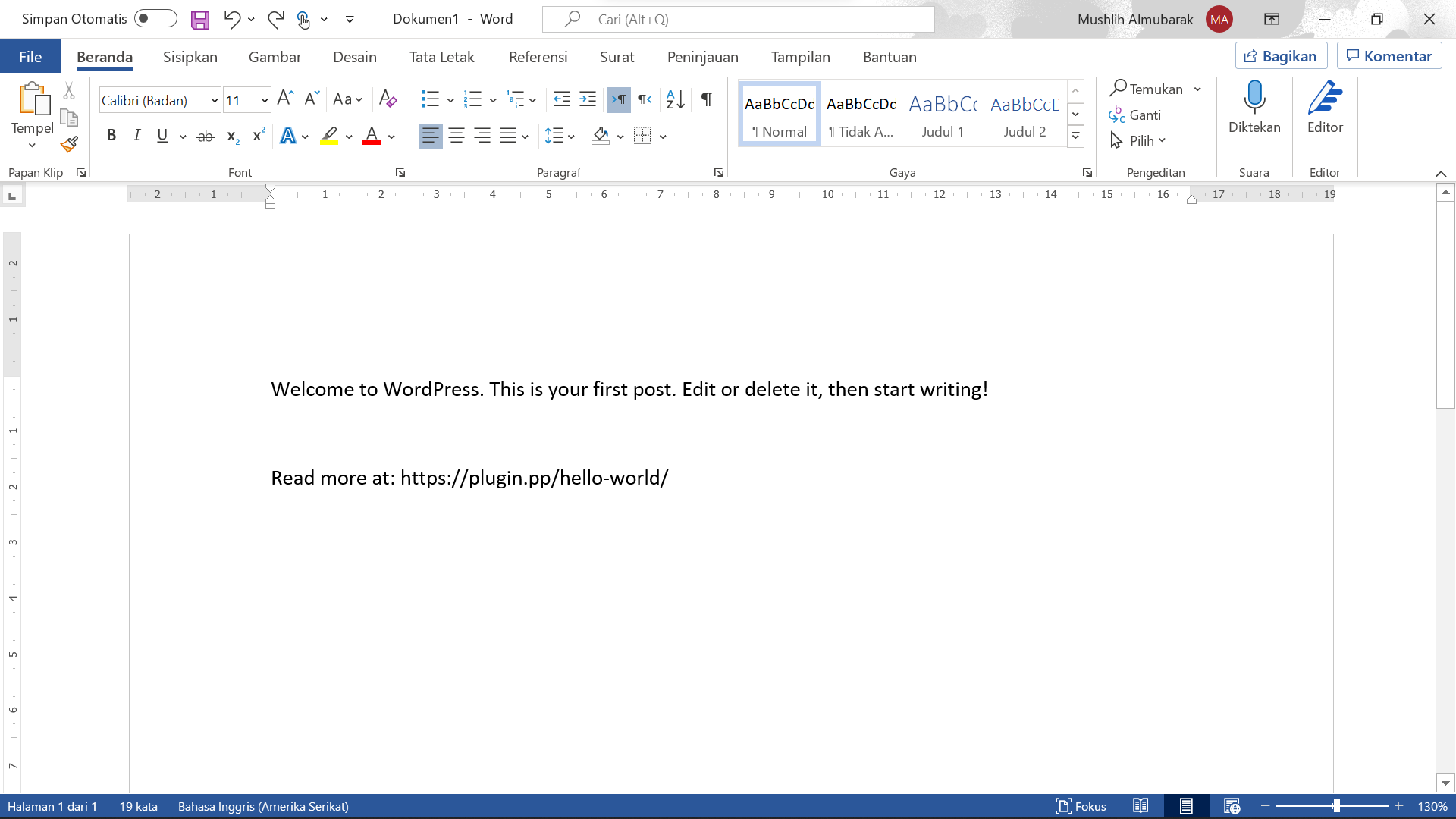Open the Tata Letak tab

441,57
